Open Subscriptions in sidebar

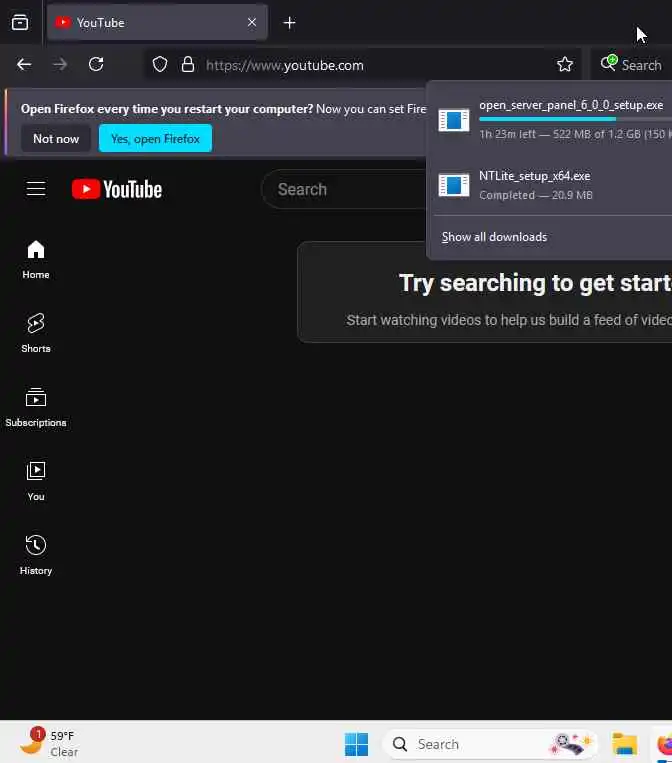click(x=36, y=408)
